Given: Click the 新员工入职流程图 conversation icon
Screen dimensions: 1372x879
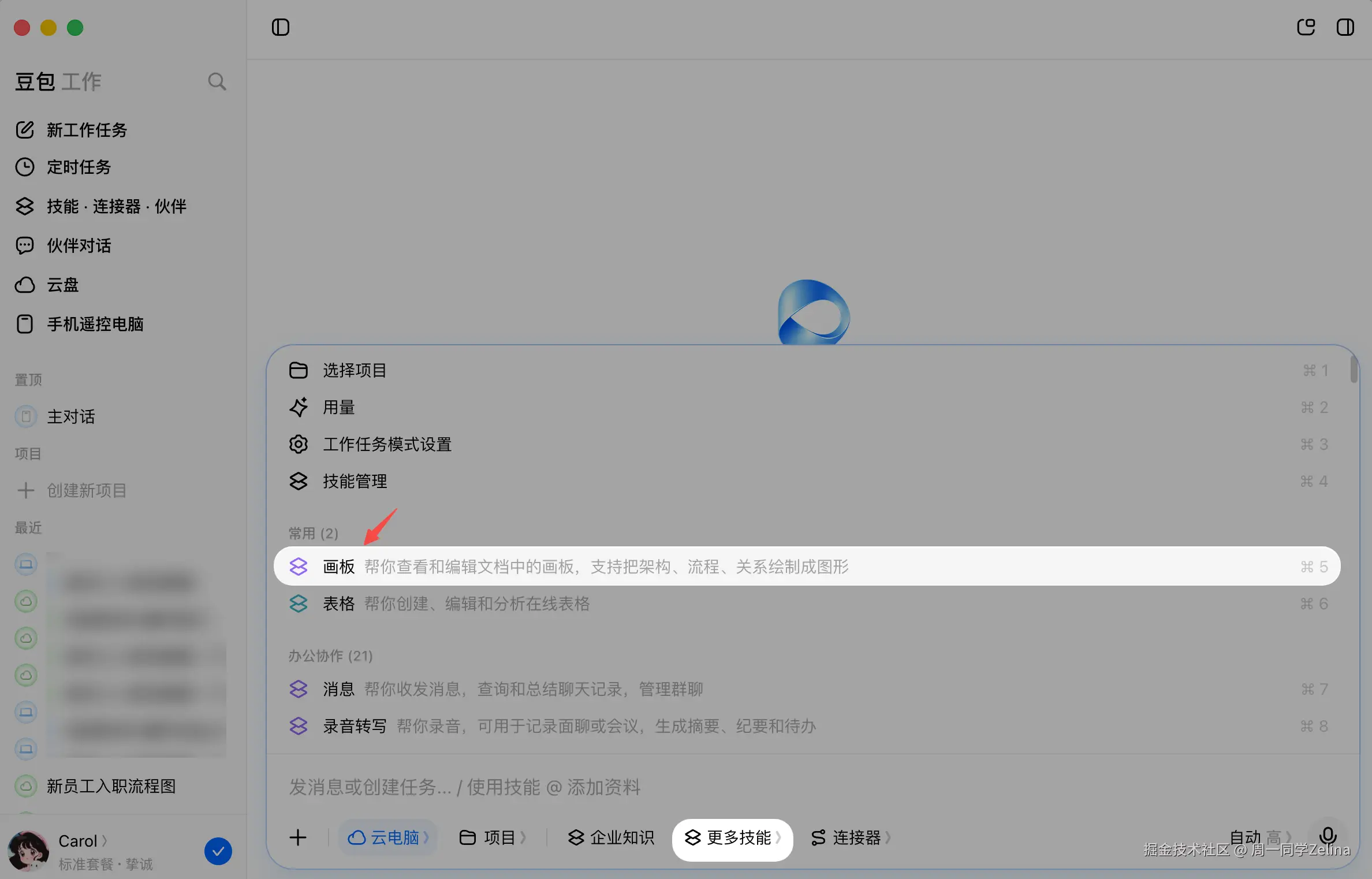Looking at the screenshot, I should (x=26, y=786).
